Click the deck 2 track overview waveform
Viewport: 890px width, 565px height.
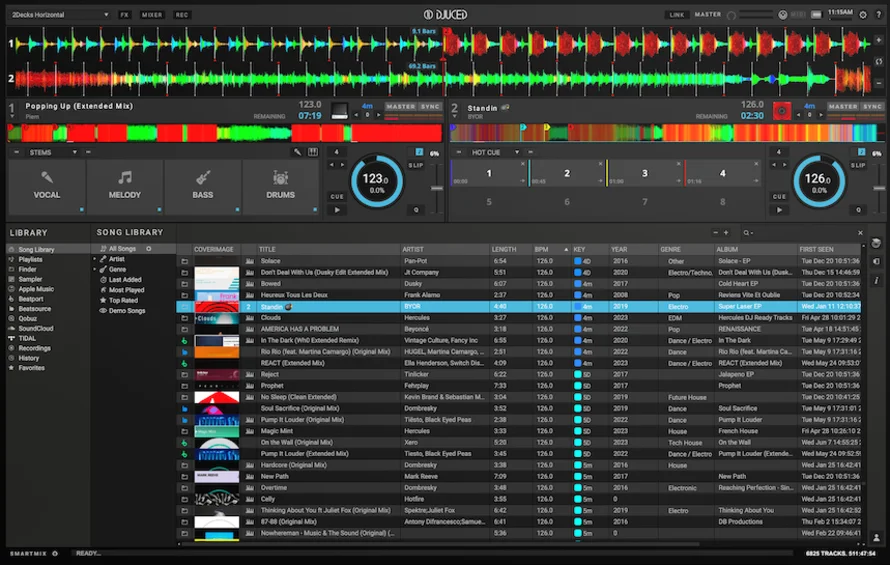tap(668, 133)
